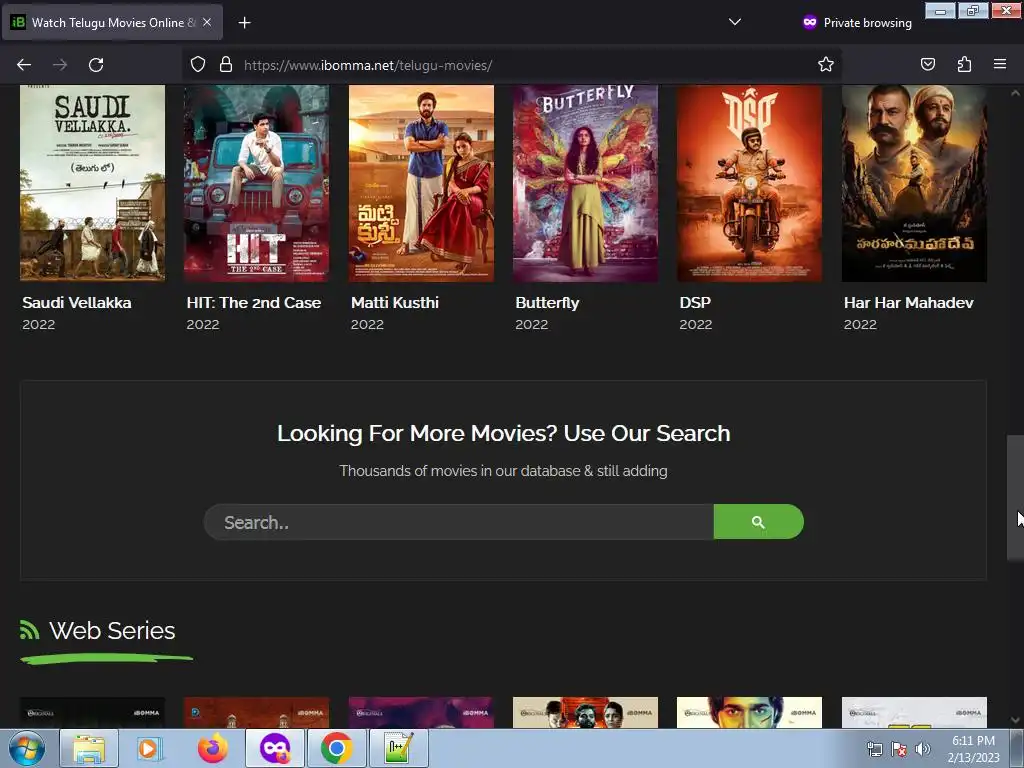Click the Matti Kusthi title link
The height and width of the screenshot is (768, 1024).
click(395, 303)
